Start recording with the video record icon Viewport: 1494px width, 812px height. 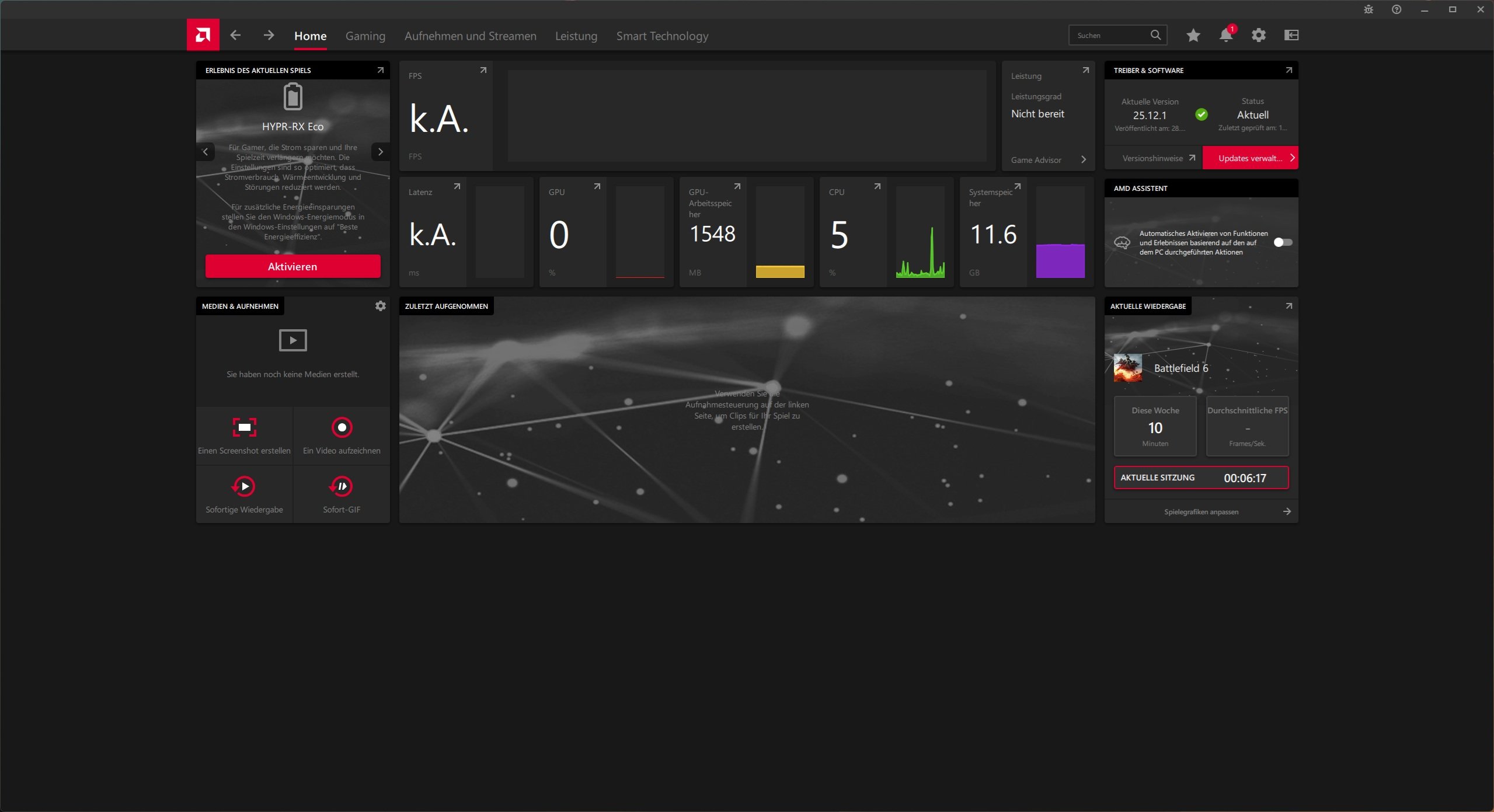[342, 427]
